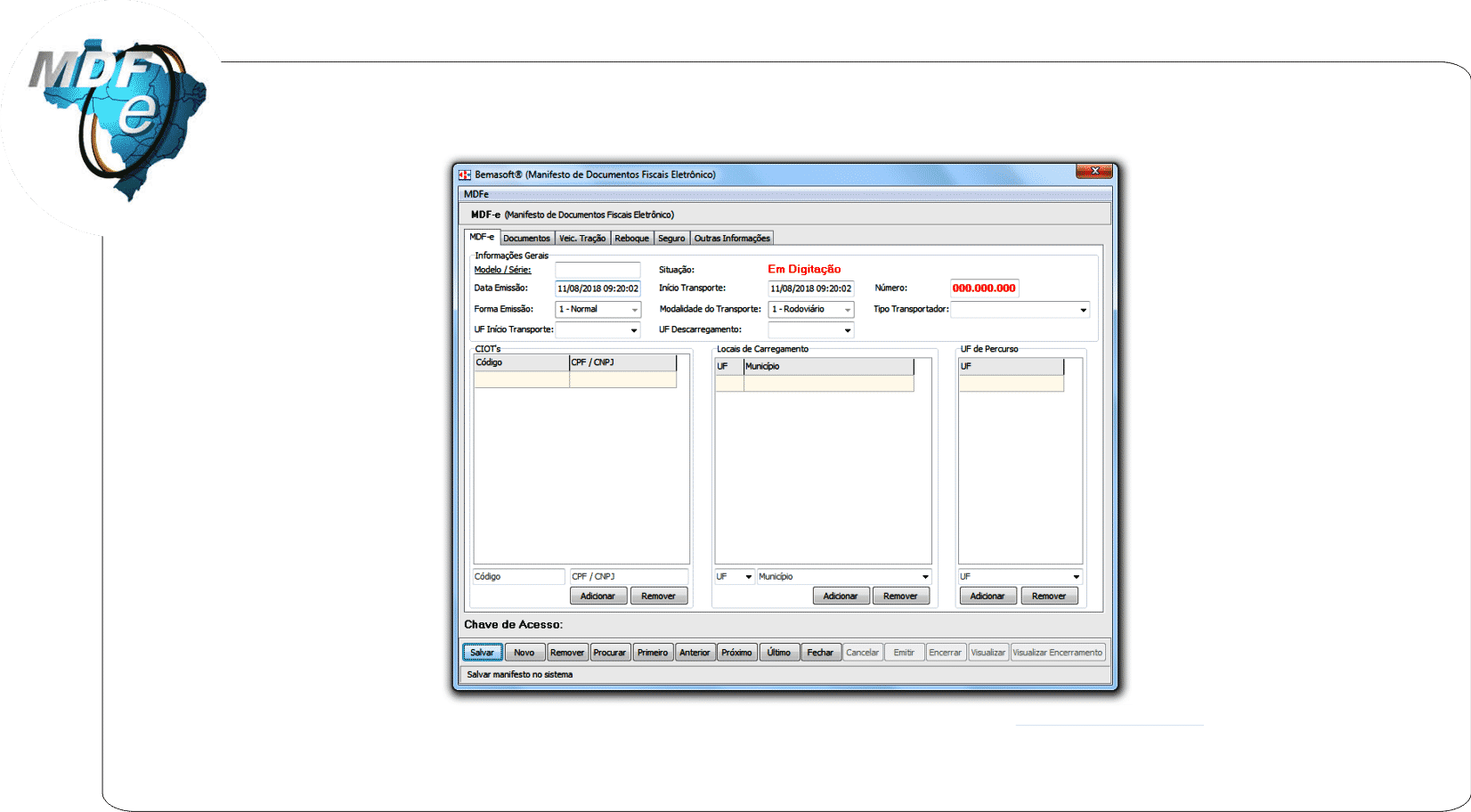Click Remover under UF de Percurso
The width and height of the screenshot is (1471, 812).
point(1049,596)
